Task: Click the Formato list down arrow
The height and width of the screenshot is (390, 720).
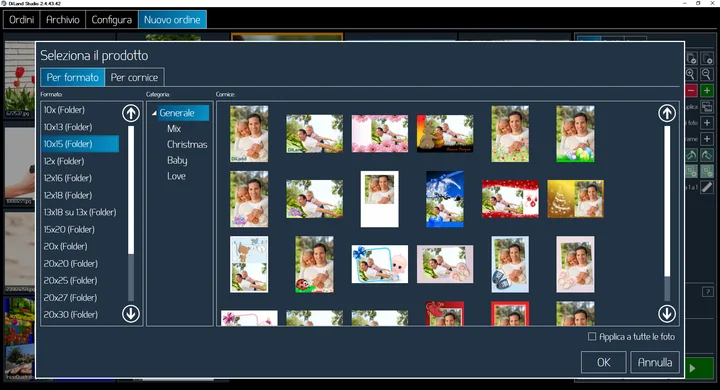Action: pyautogui.click(x=131, y=314)
